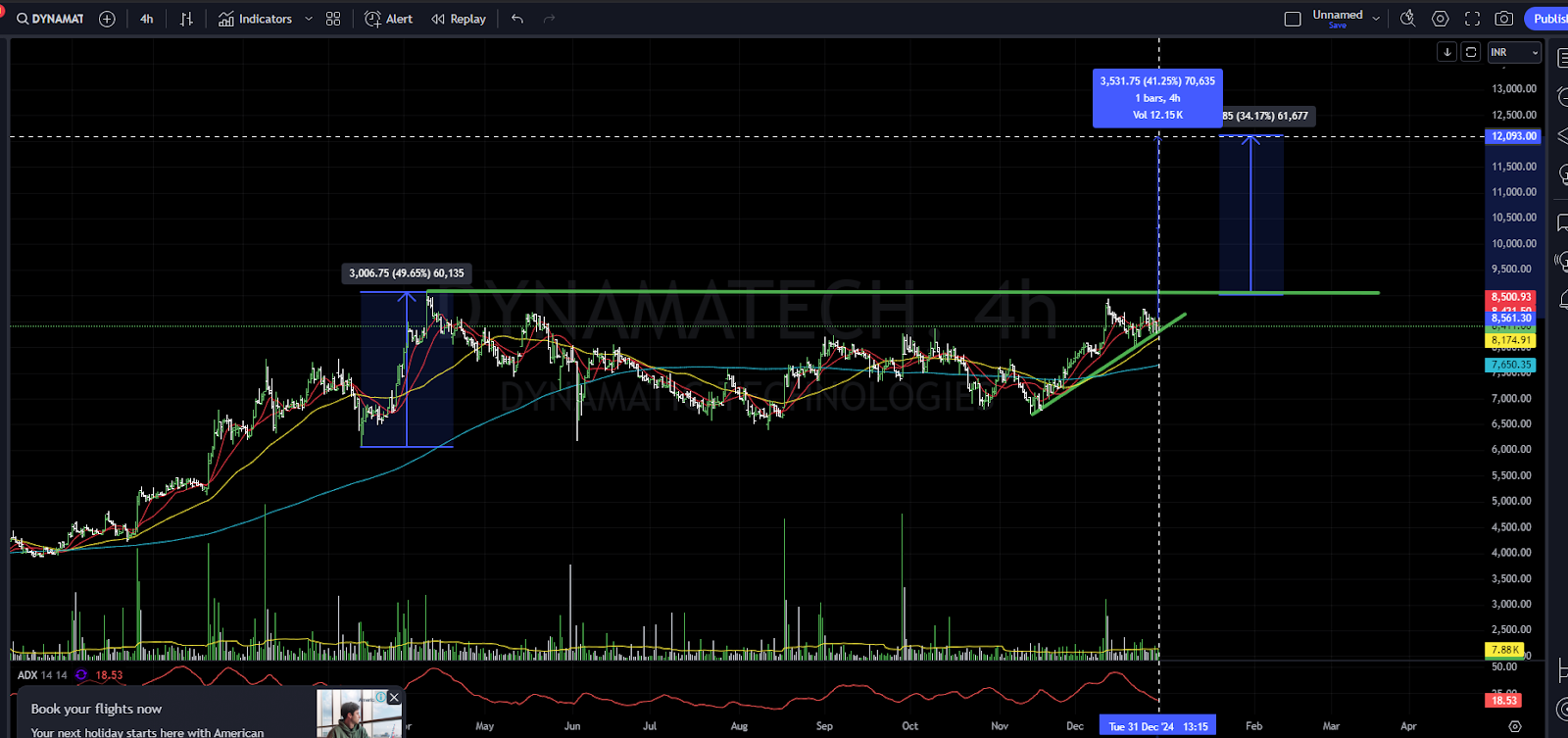Select the 3,006.75 (49.65%) measurement label

click(x=407, y=273)
